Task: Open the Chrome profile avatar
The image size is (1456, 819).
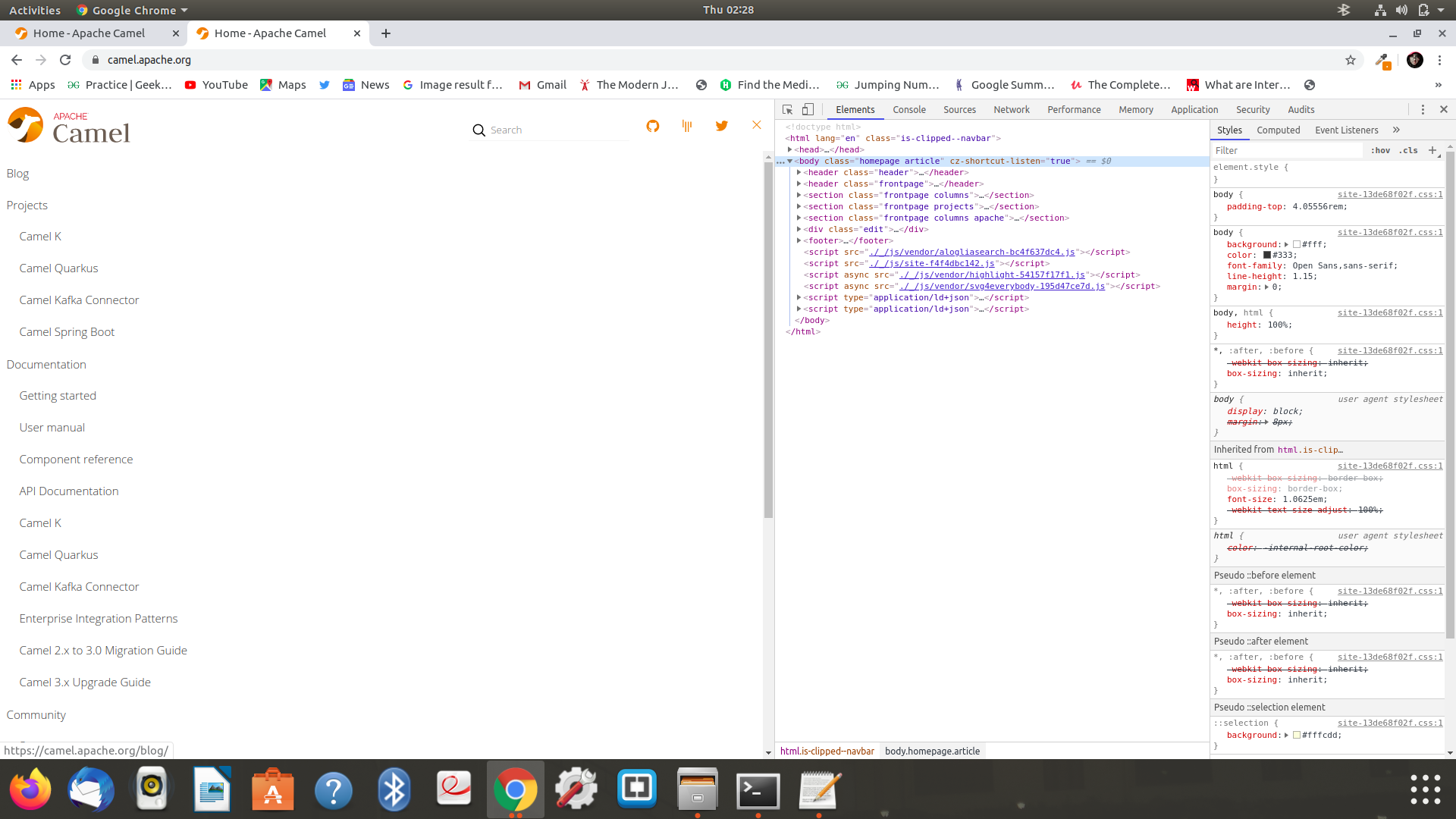Action: pyautogui.click(x=1415, y=60)
